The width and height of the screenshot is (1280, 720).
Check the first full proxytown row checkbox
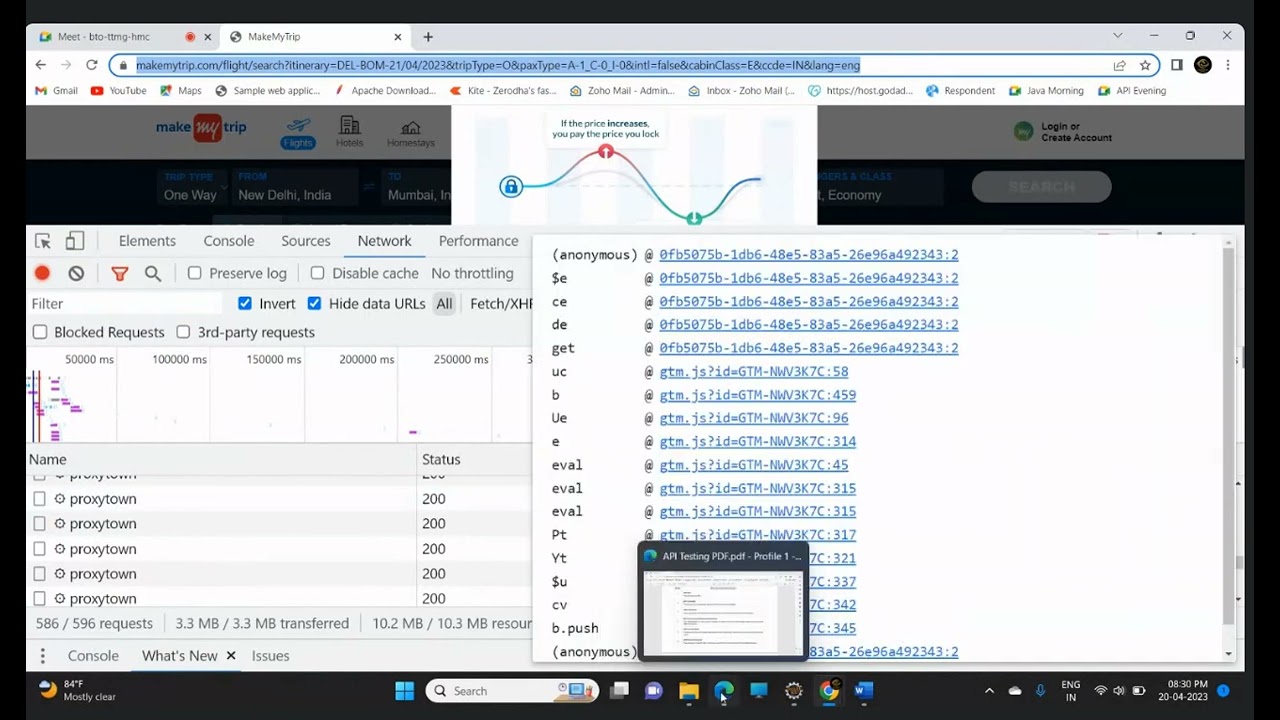pos(39,499)
